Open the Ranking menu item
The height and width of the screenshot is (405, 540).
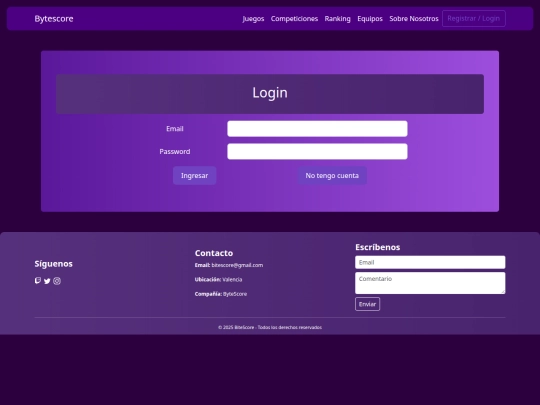coord(338,19)
